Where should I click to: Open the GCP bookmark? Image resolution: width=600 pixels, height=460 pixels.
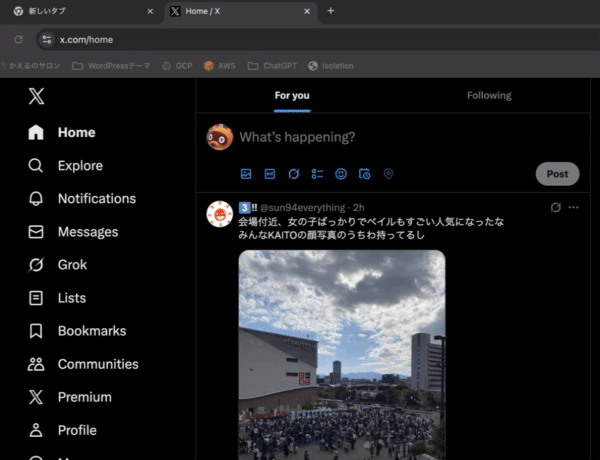pos(177,66)
